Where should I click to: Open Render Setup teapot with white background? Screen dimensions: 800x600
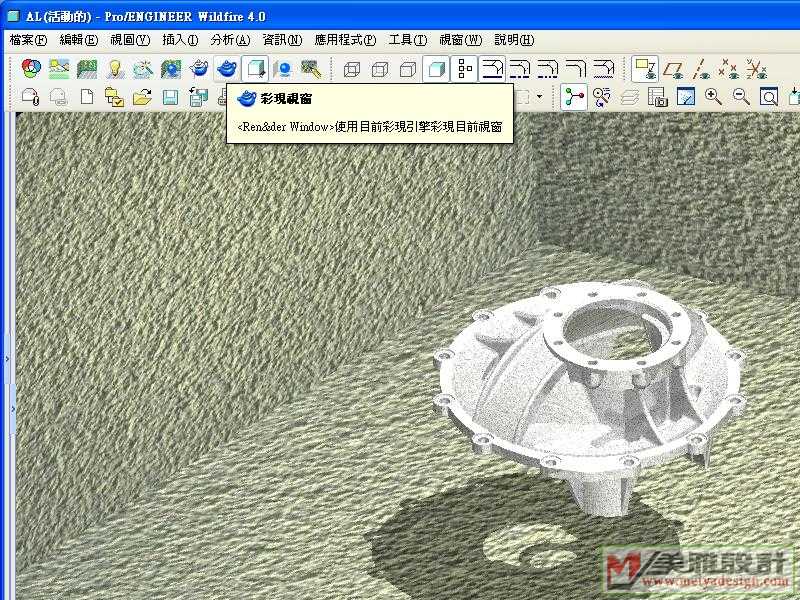(x=199, y=68)
